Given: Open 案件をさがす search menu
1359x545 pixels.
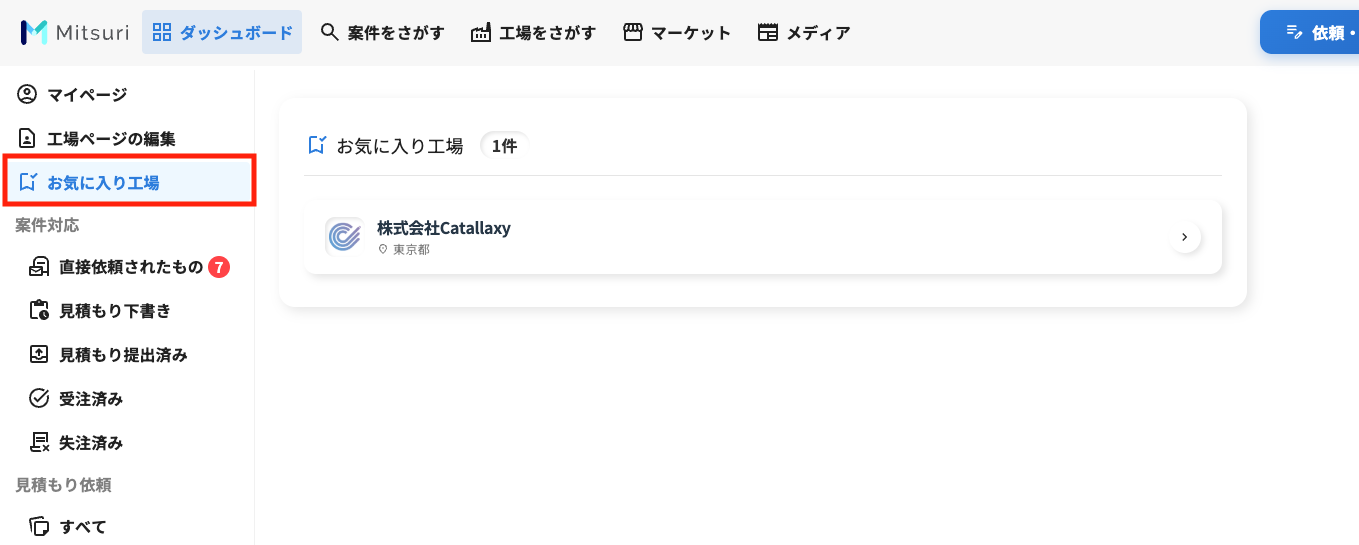Looking at the screenshot, I should [382, 32].
